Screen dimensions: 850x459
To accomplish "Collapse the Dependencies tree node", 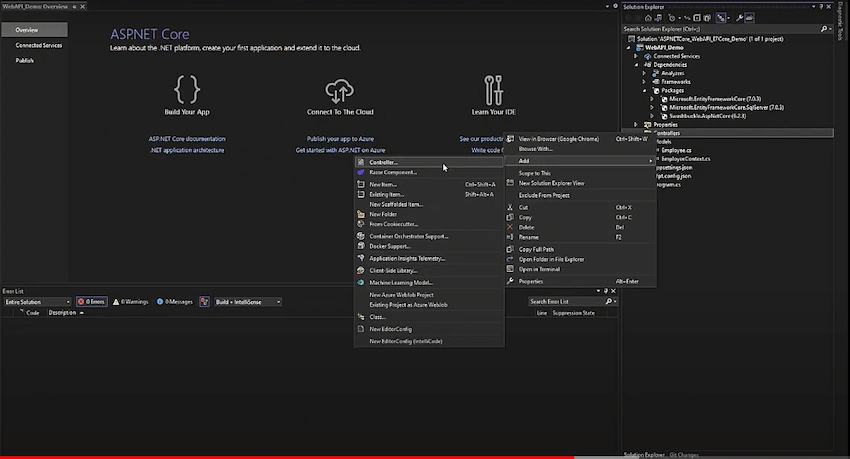I will pyautogui.click(x=636, y=64).
